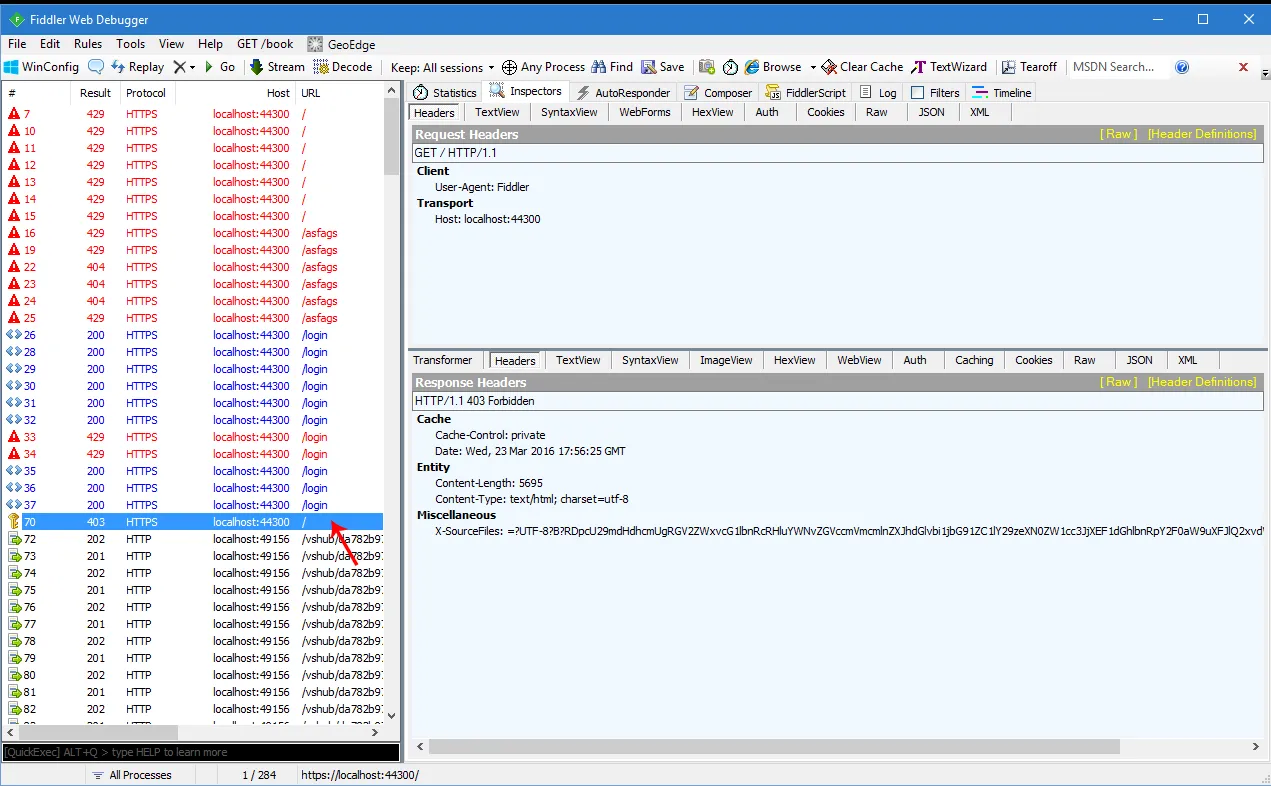Click the Tearoff button
The image size is (1271, 786).
pos(1029,67)
